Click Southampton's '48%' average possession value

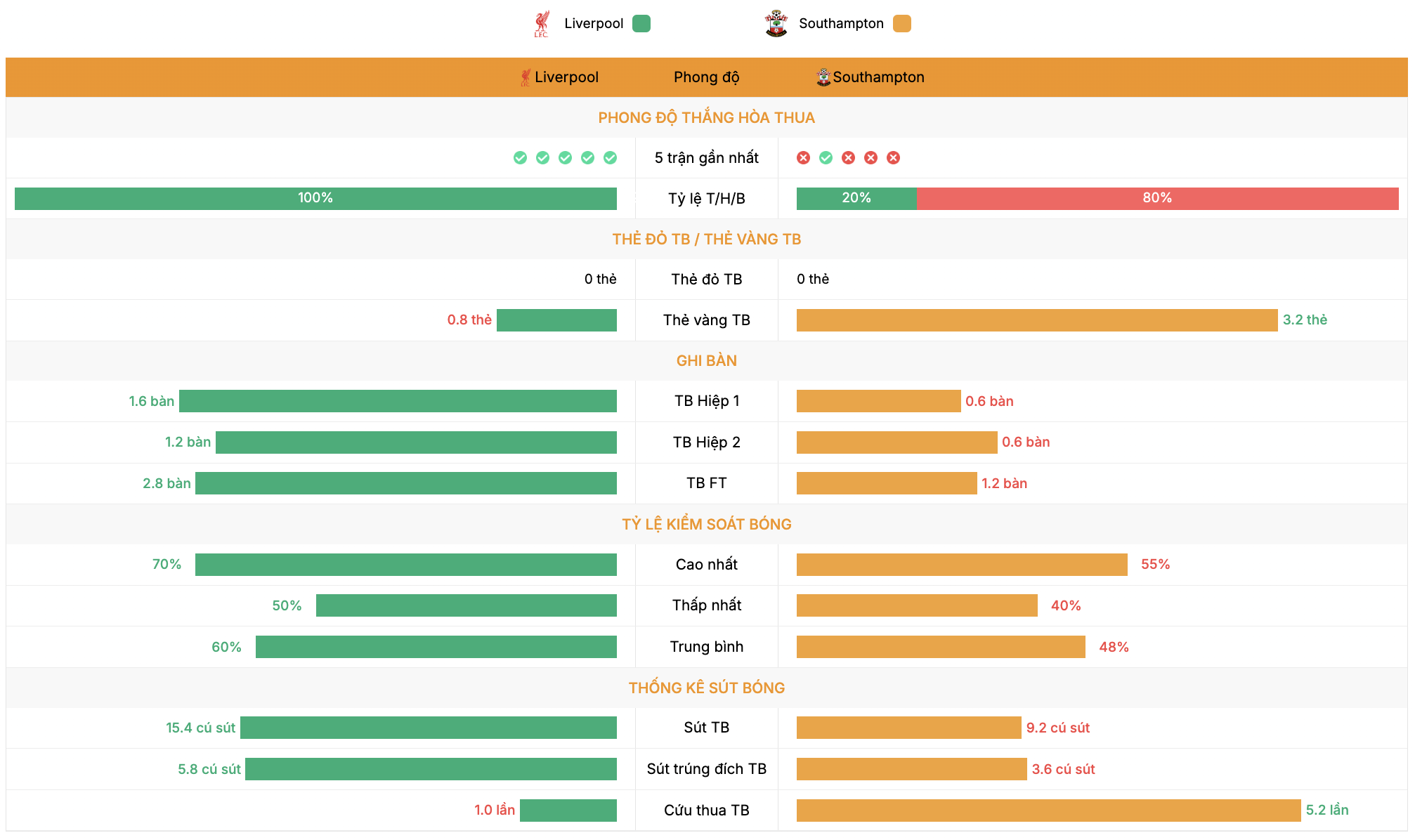pos(1114,647)
